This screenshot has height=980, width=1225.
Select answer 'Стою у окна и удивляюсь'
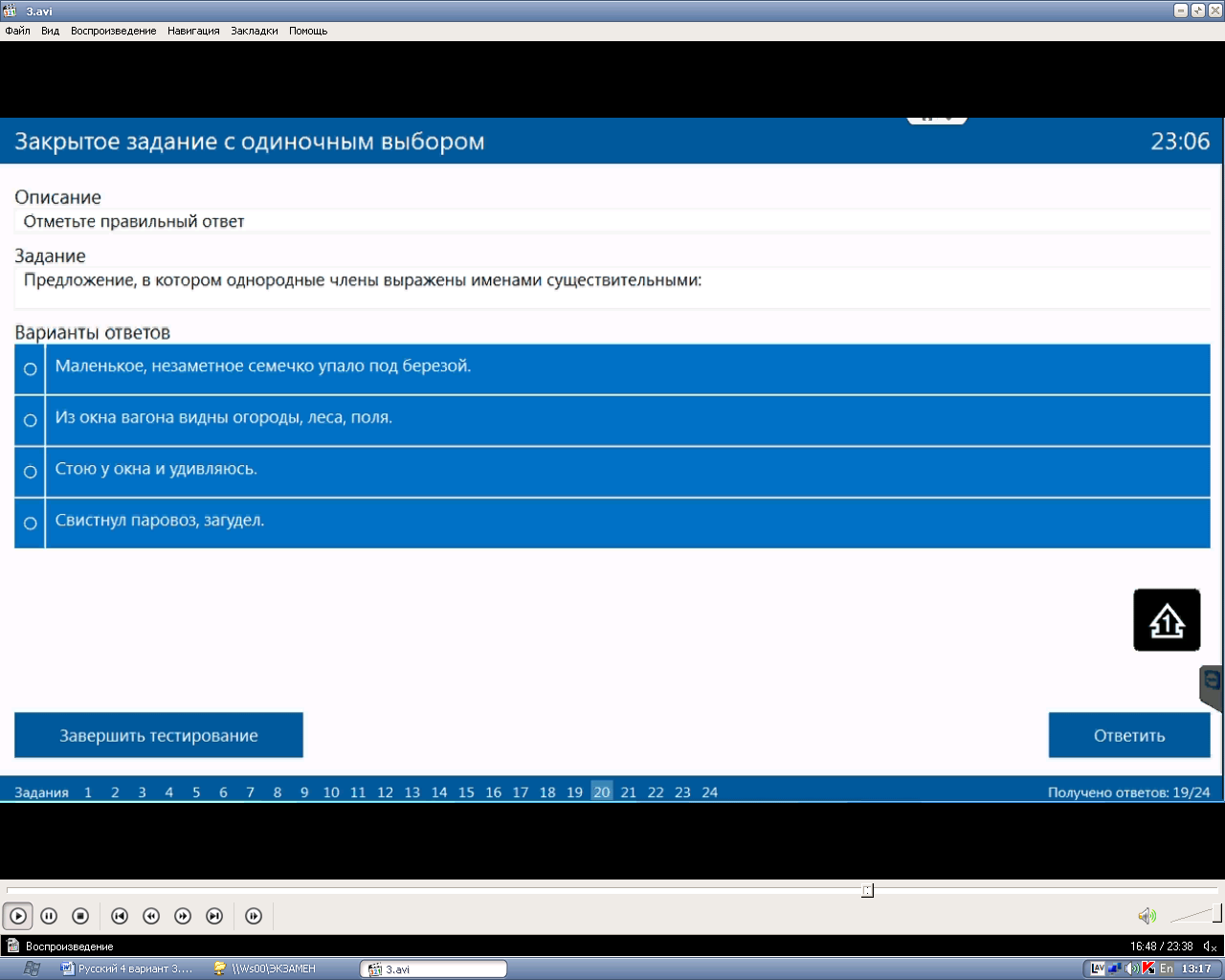pos(612,472)
